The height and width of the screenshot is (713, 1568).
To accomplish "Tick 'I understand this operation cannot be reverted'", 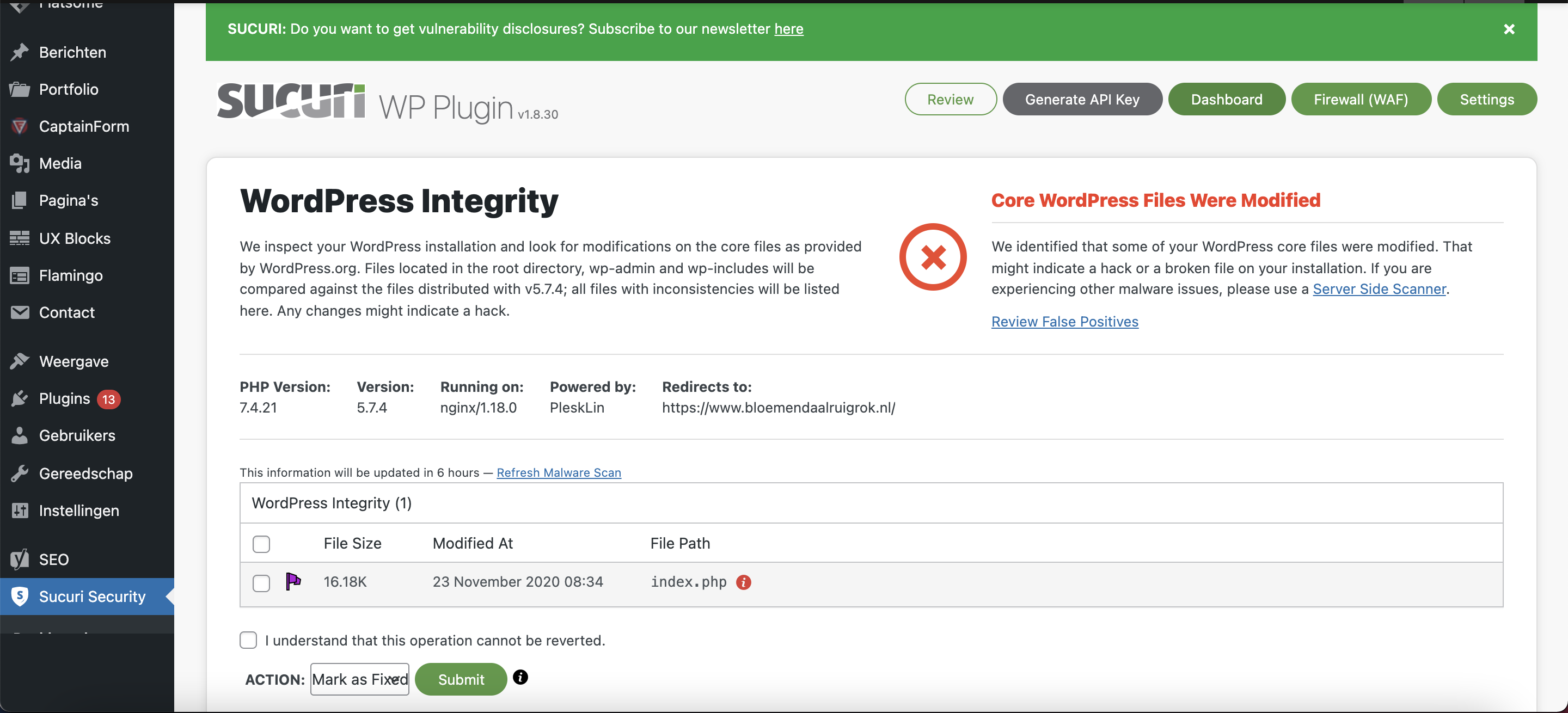I will coord(248,640).
